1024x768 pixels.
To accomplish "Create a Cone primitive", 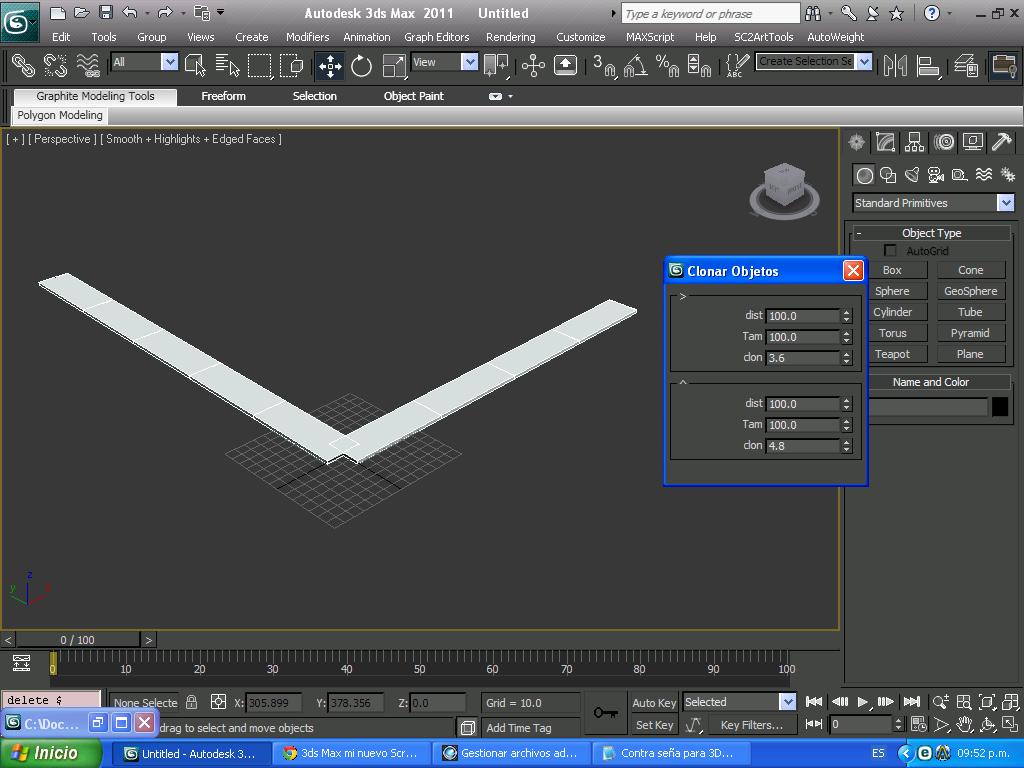I will [970, 270].
